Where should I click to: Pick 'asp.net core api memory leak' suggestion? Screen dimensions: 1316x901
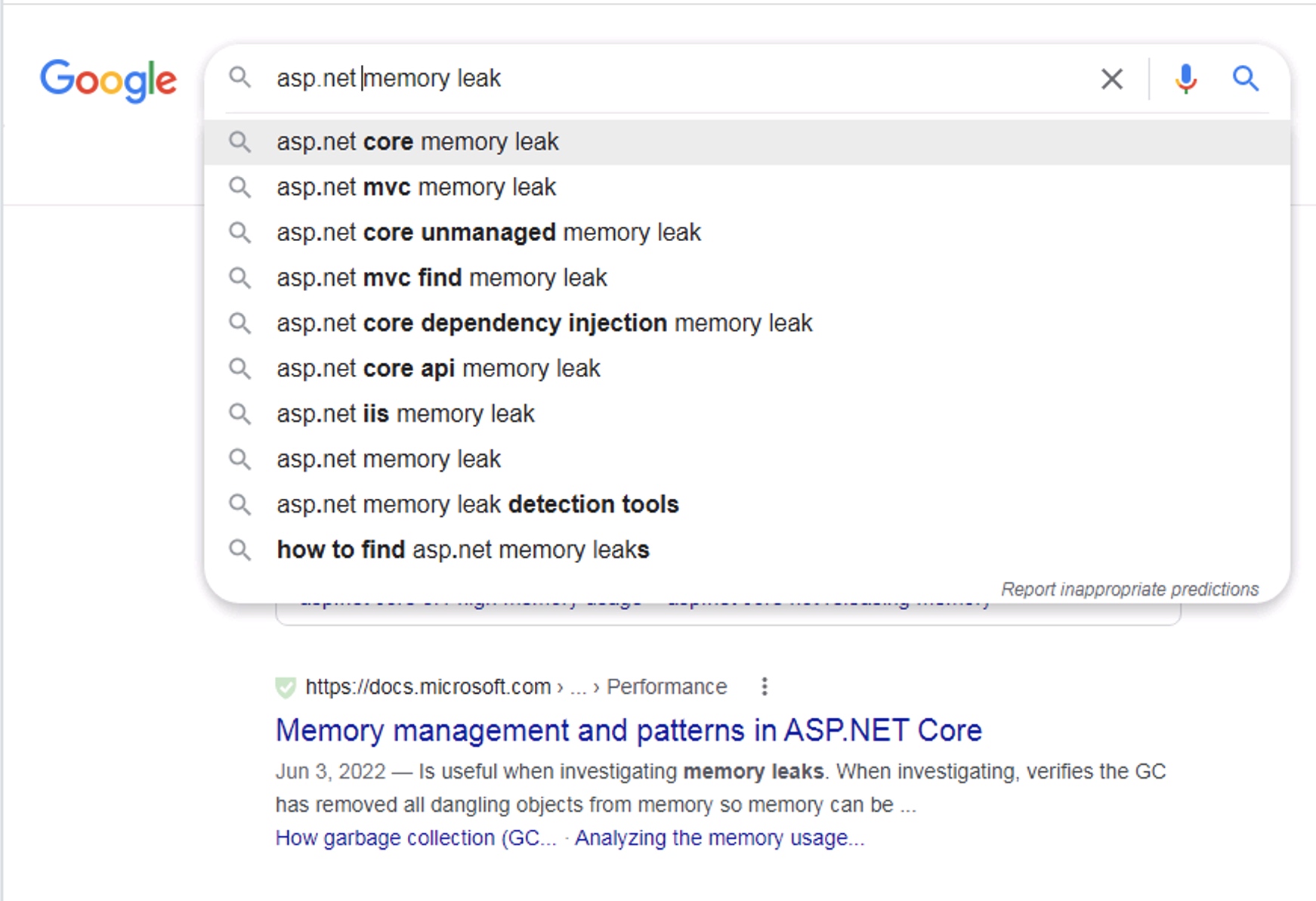tap(747, 369)
